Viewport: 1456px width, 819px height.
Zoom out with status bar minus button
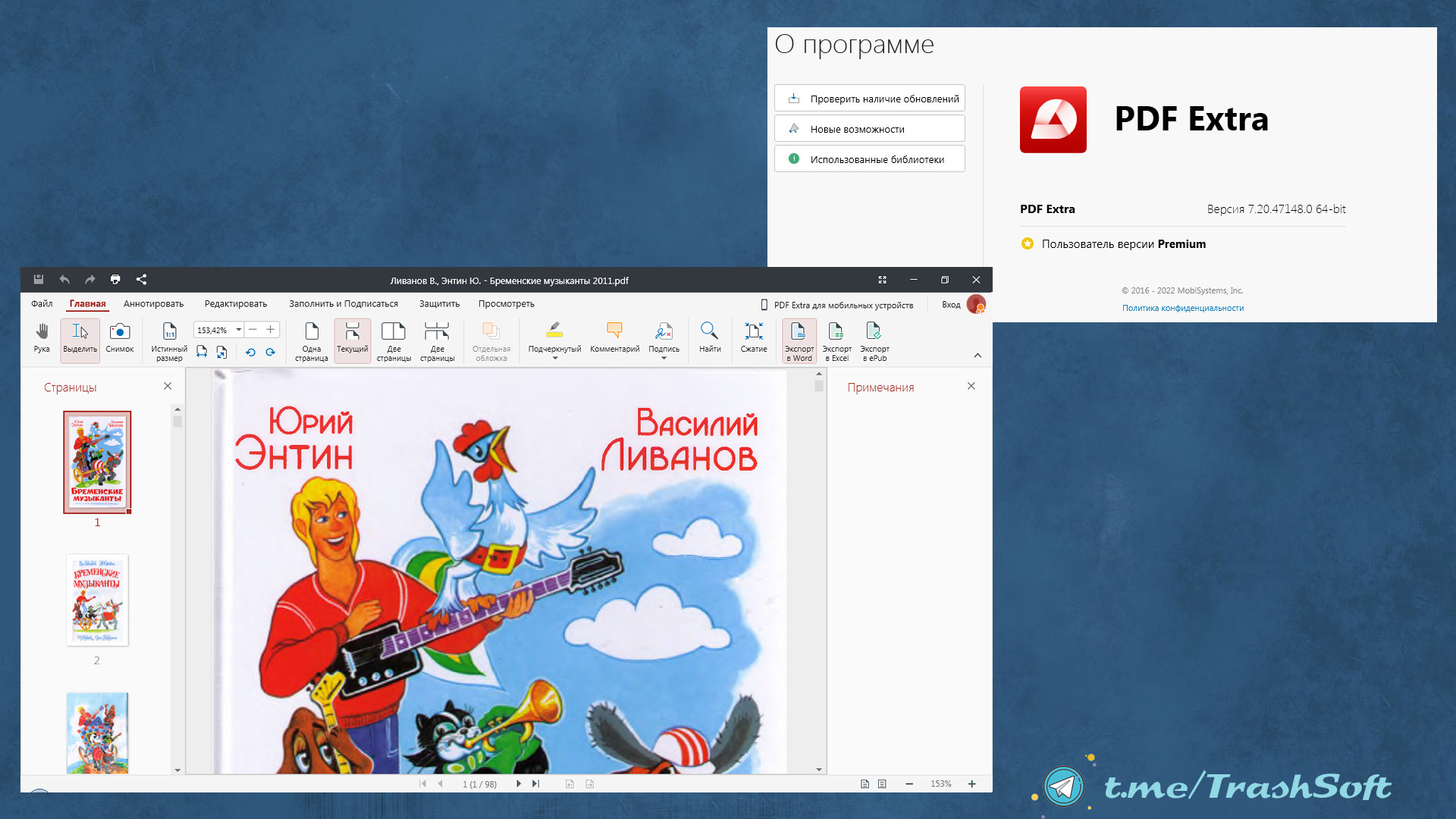coord(909,783)
